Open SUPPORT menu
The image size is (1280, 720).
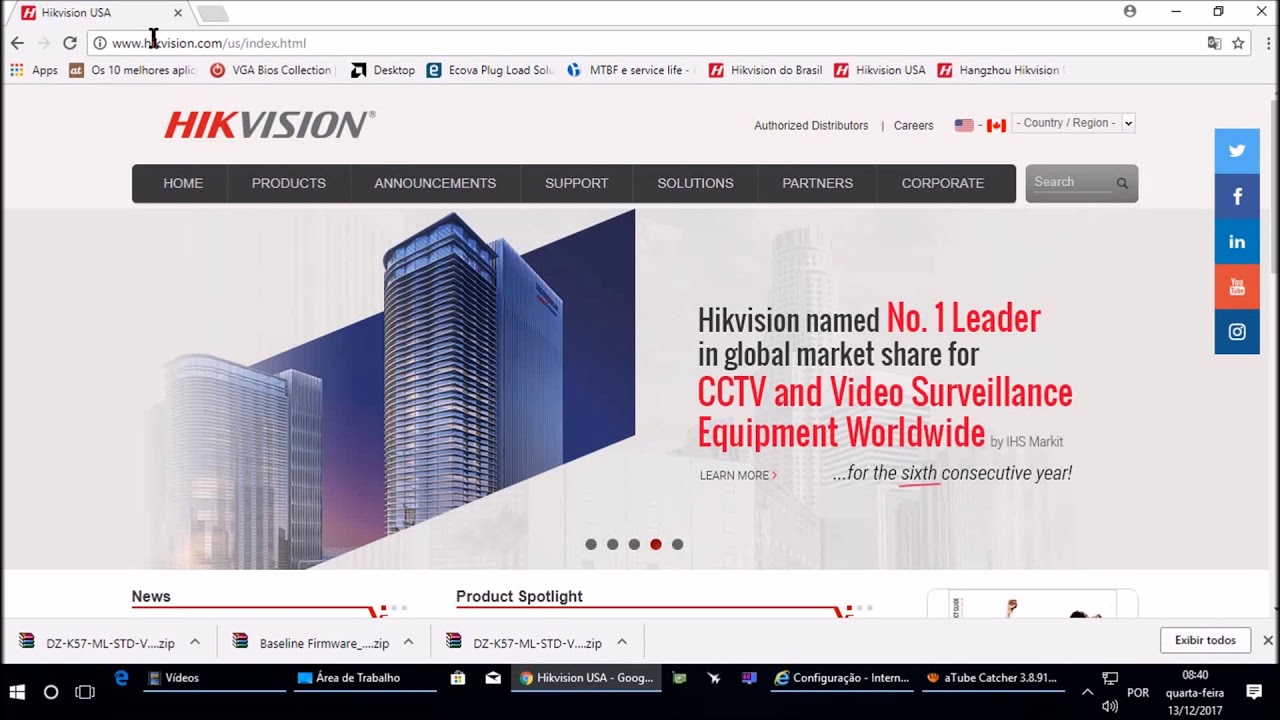click(576, 183)
